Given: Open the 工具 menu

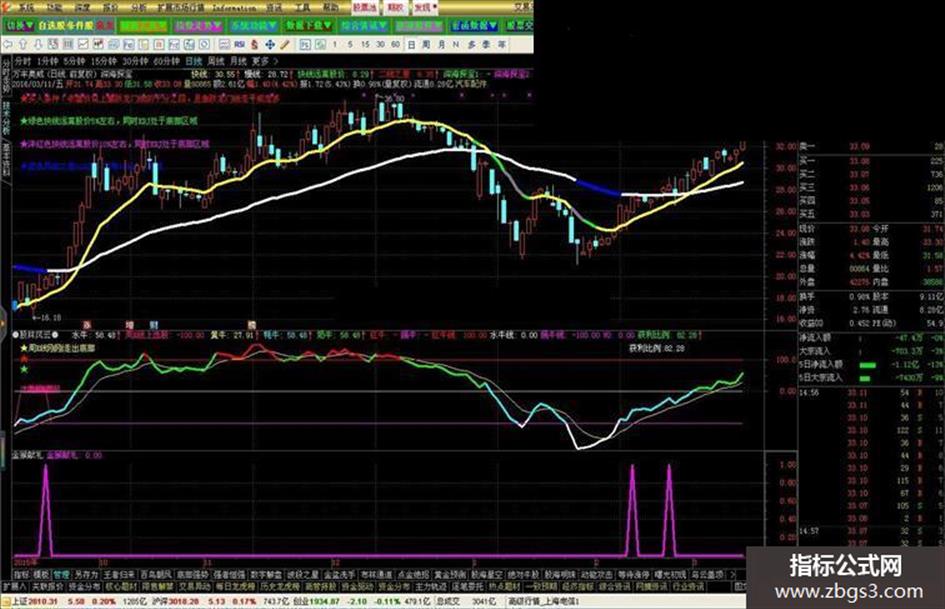Looking at the screenshot, I should pyautogui.click(x=303, y=7).
